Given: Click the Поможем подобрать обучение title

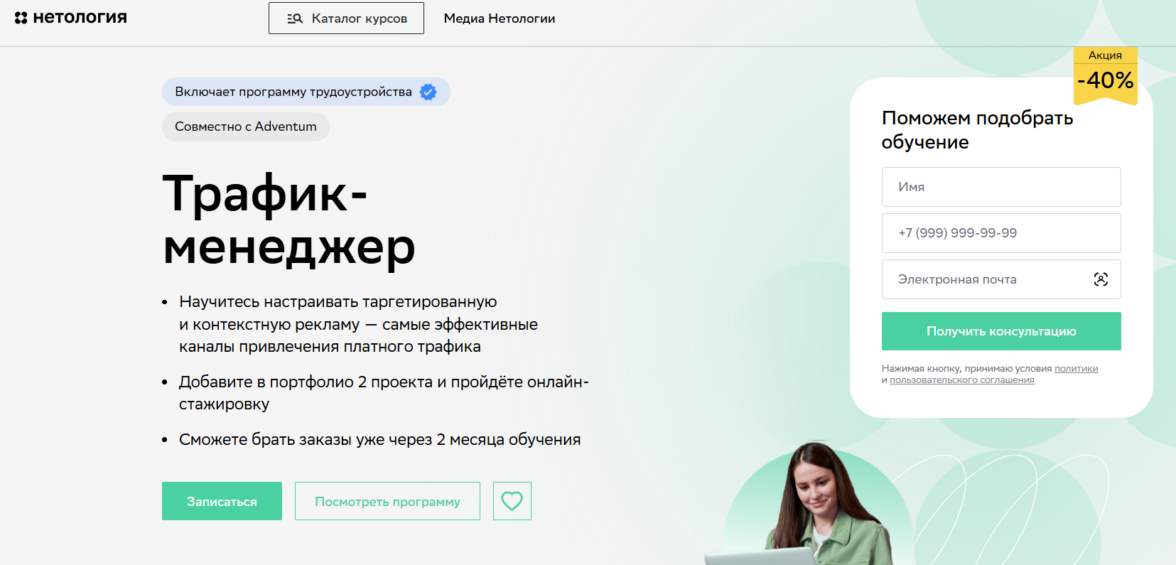Looking at the screenshot, I should pos(978,130).
